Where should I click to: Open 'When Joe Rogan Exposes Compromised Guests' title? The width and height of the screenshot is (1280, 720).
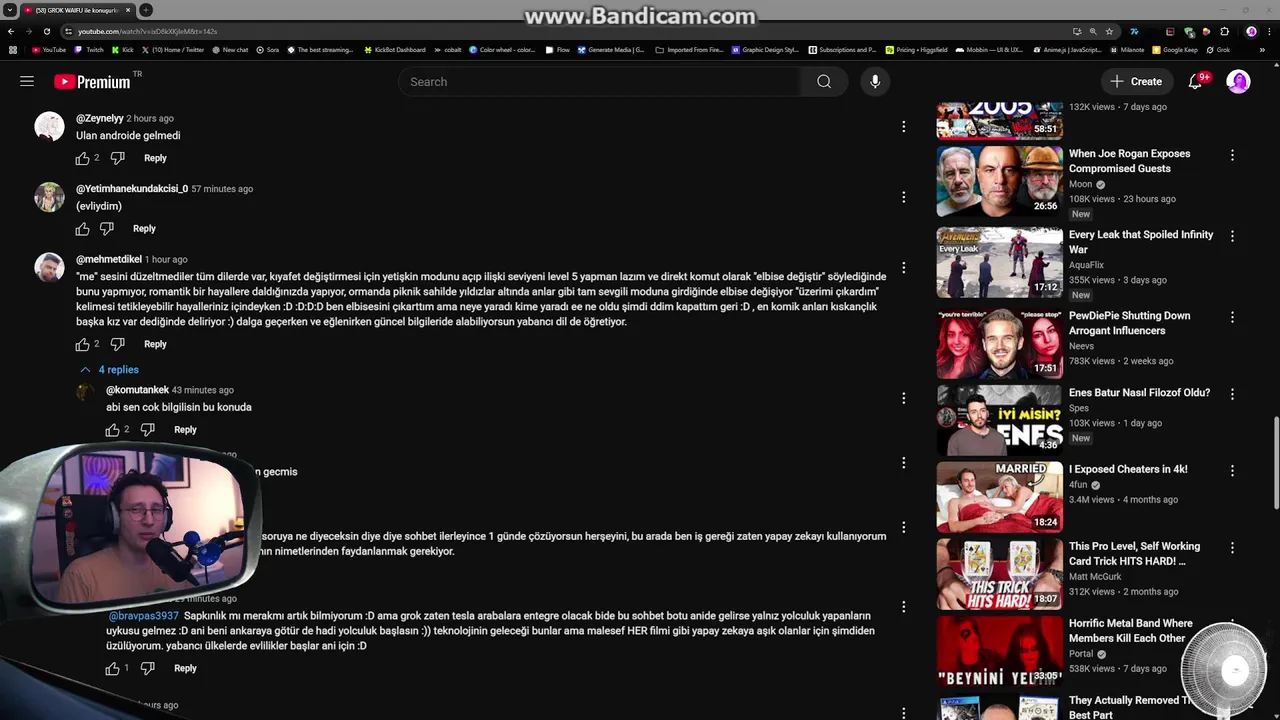[1129, 161]
